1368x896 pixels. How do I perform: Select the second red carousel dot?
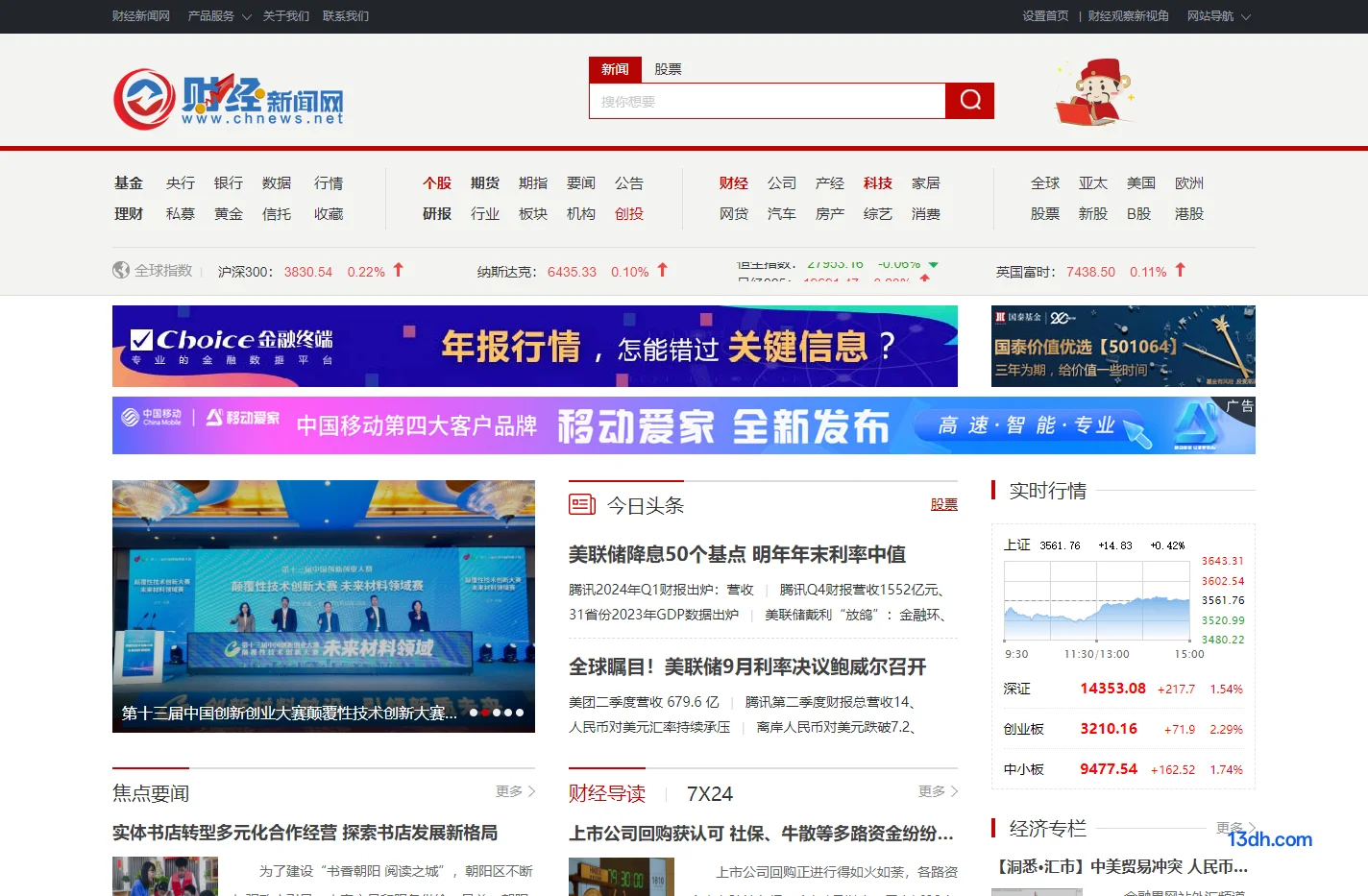point(485,713)
